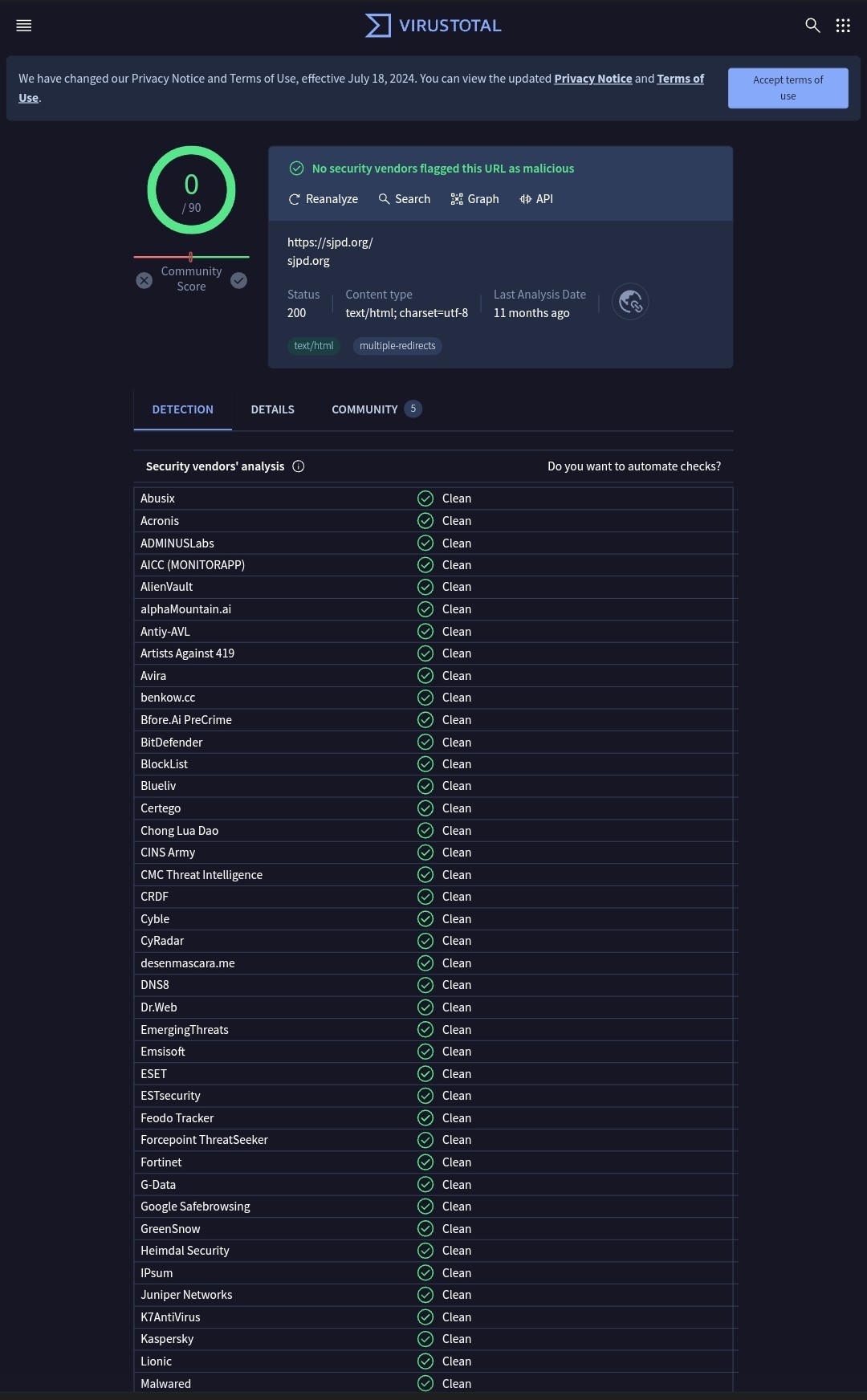Click the ESET clean check icon
This screenshot has height=1400, width=867.
(425, 1074)
